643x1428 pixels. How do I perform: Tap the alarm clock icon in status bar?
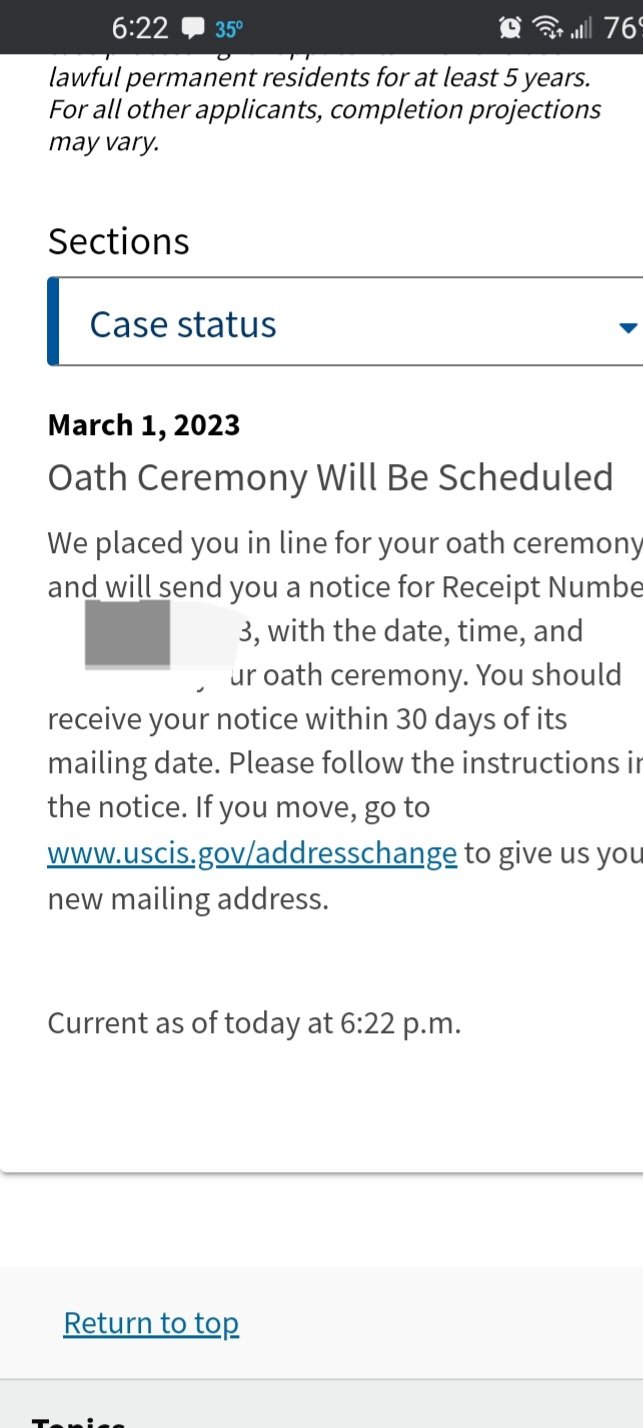pyautogui.click(x=510, y=27)
